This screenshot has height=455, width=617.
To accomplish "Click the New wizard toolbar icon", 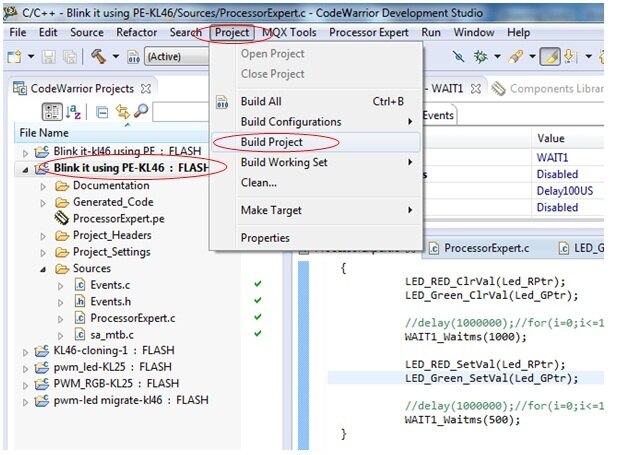I will click(x=14, y=57).
